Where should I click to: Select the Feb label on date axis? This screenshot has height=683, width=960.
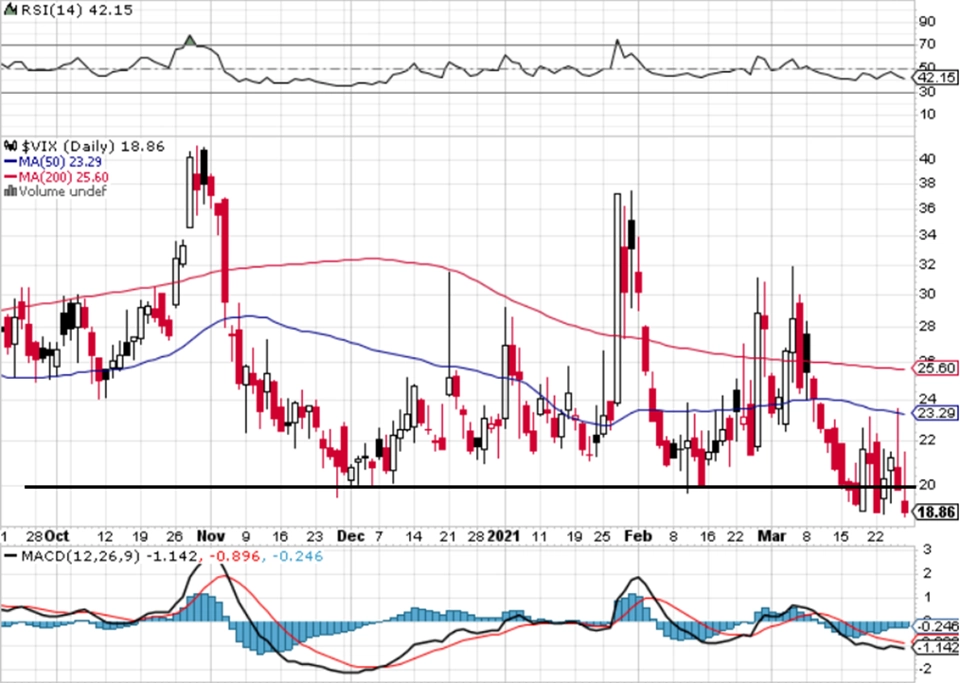pyautogui.click(x=638, y=536)
